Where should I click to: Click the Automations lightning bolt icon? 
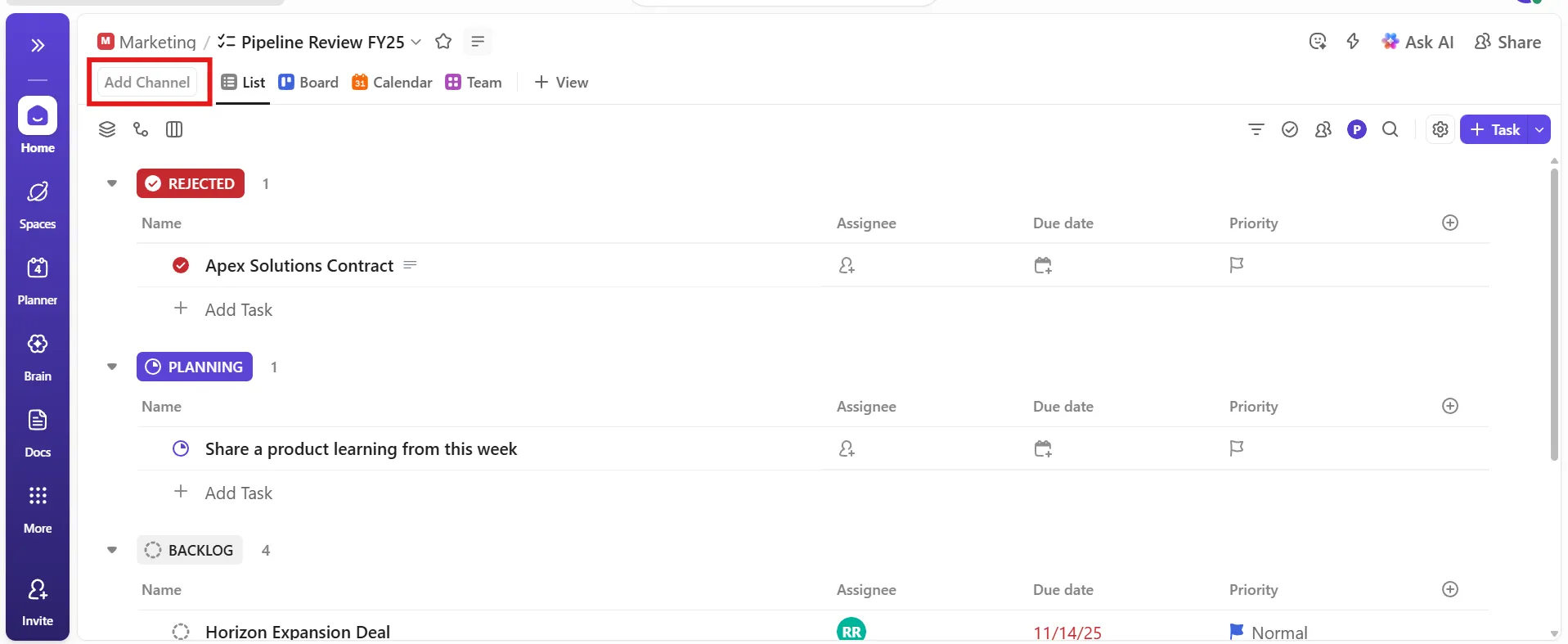pos(1353,42)
